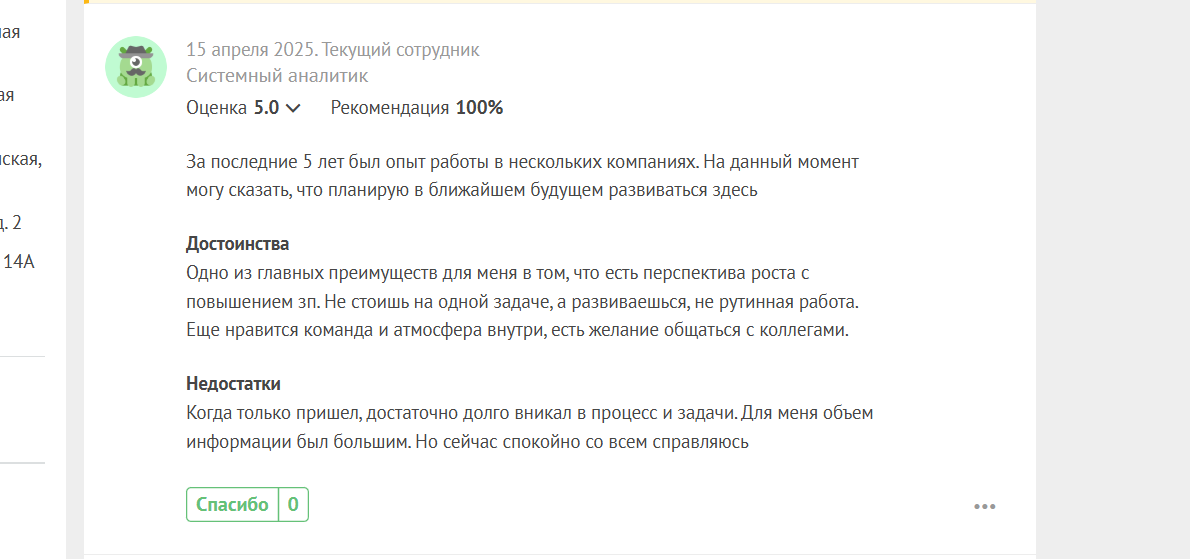
Task: Click the sidebar text ending in "ская,"
Action: point(20,159)
